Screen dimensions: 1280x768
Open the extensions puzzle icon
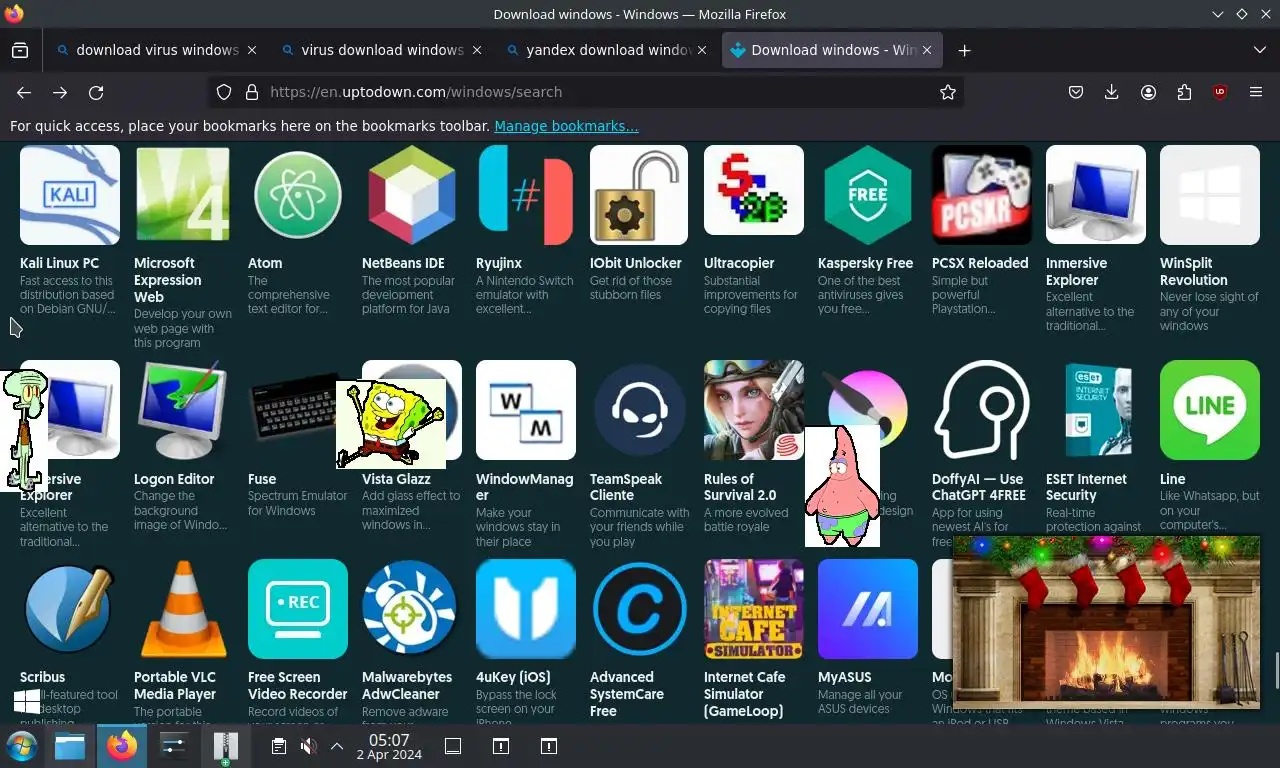point(1184,92)
